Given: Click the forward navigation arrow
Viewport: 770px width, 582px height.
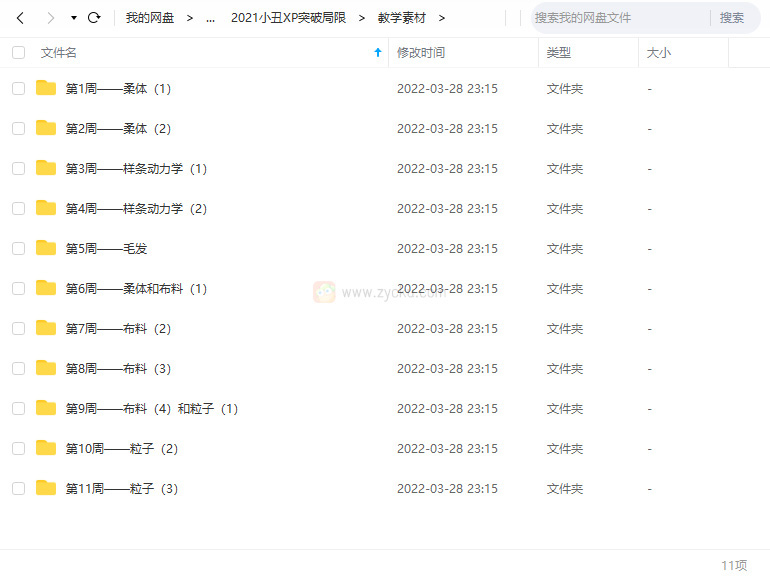Looking at the screenshot, I should click(x=50, y=18).
